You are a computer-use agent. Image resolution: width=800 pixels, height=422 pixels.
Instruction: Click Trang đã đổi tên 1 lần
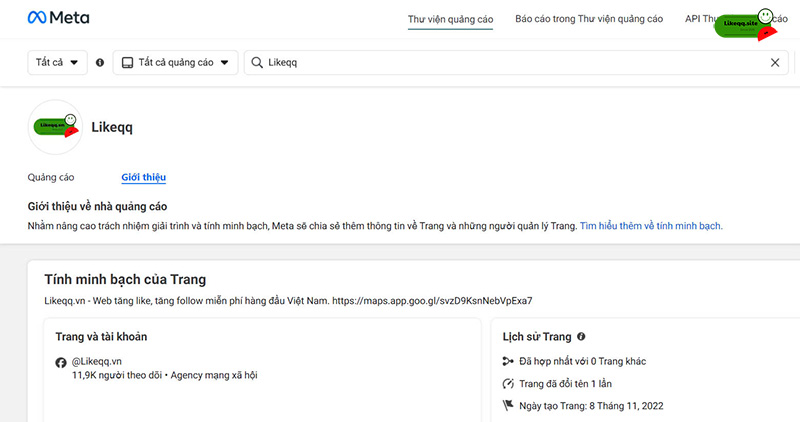click(565, 384)
